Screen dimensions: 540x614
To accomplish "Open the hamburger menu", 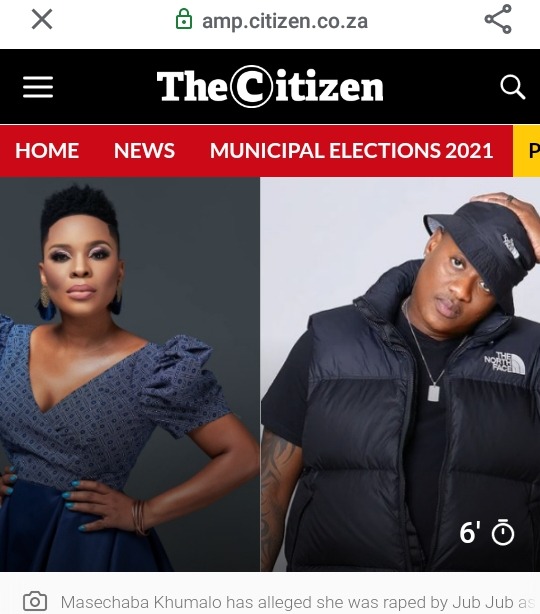I will click(x=38, y=87).
